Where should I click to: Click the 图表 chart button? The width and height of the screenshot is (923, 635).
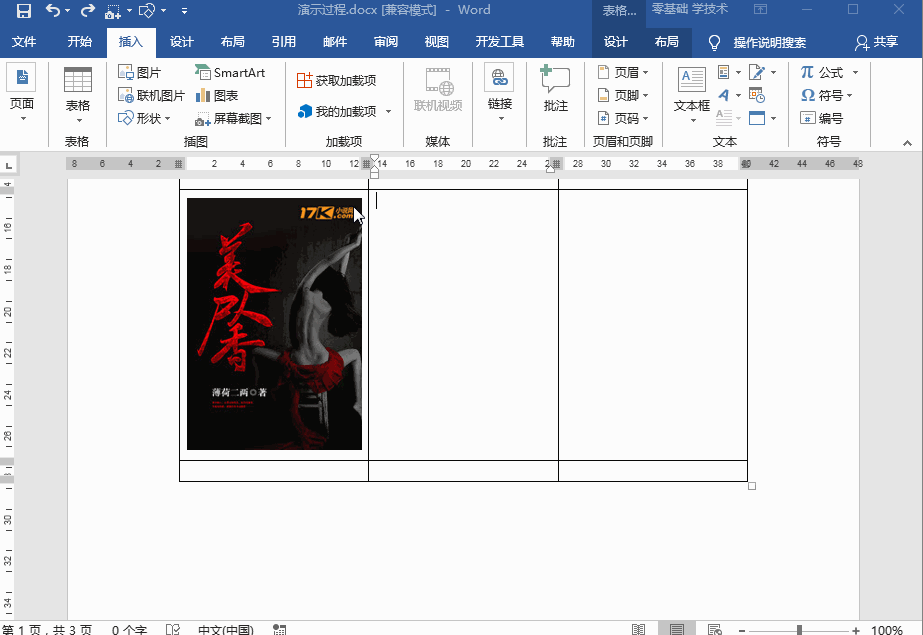[217, 95]
